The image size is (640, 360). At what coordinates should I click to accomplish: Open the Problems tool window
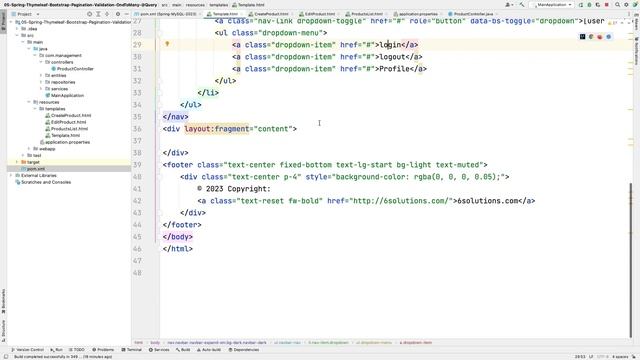pos(103,350)
